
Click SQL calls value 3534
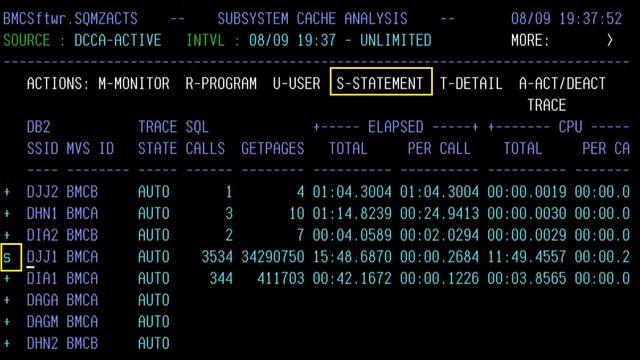coord(217,257)
